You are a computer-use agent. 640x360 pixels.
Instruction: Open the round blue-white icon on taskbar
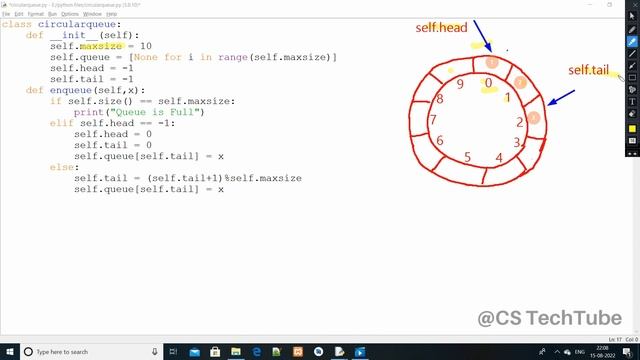pos(319,352)
